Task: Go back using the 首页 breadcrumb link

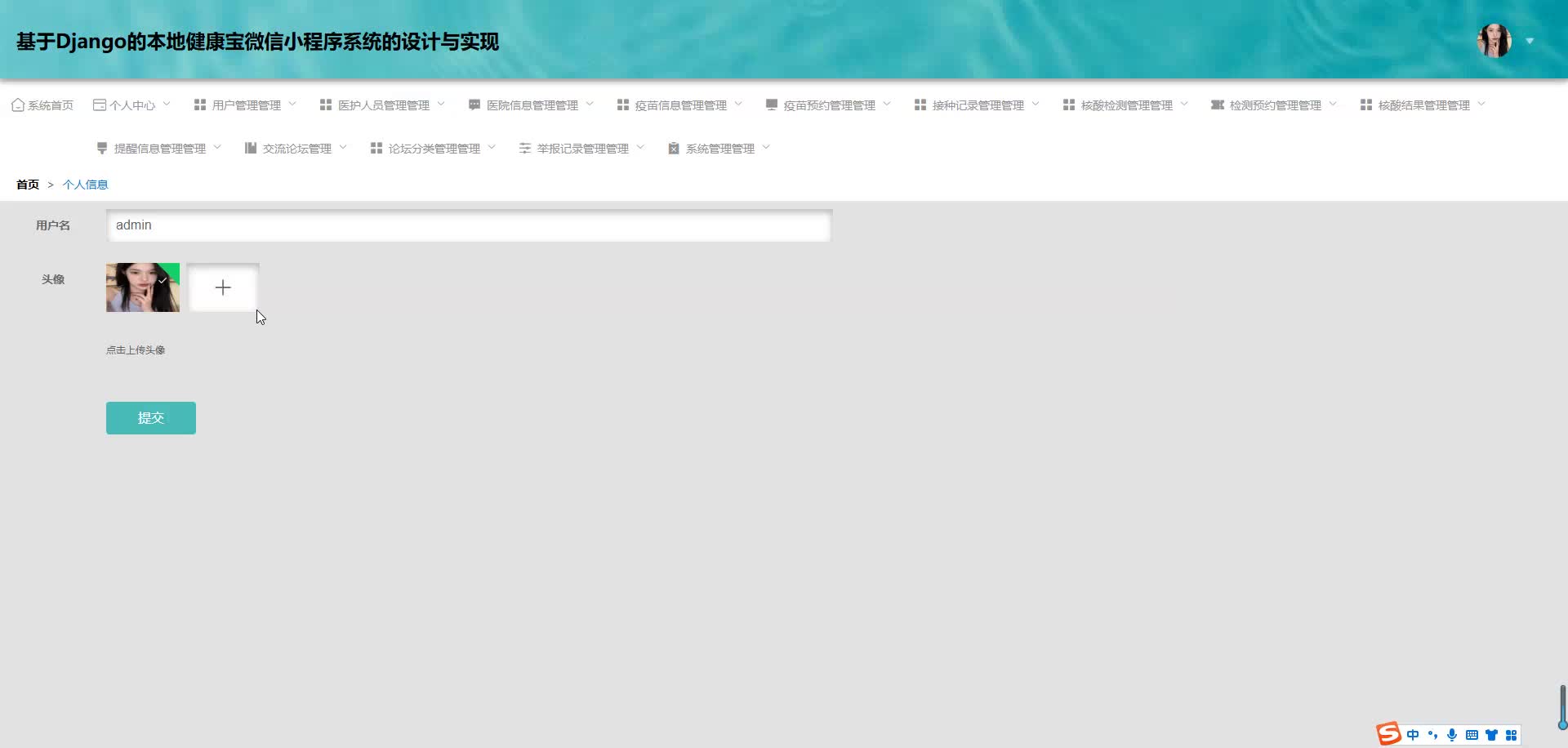Action: [x=27, y=184]
